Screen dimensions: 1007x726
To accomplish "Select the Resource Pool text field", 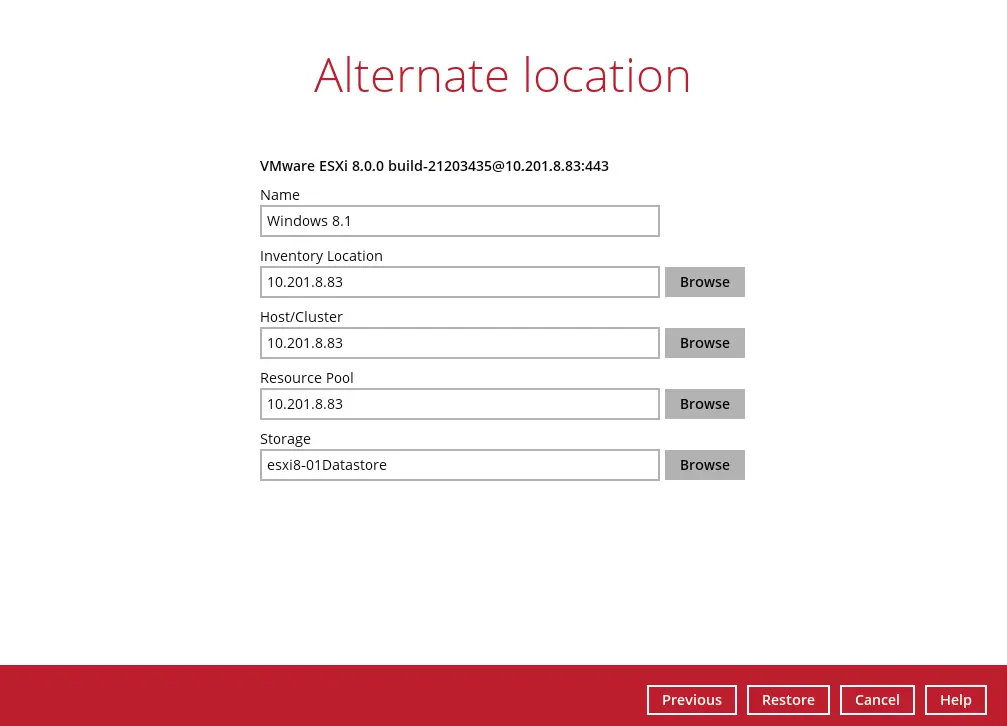I will (459, 404).
